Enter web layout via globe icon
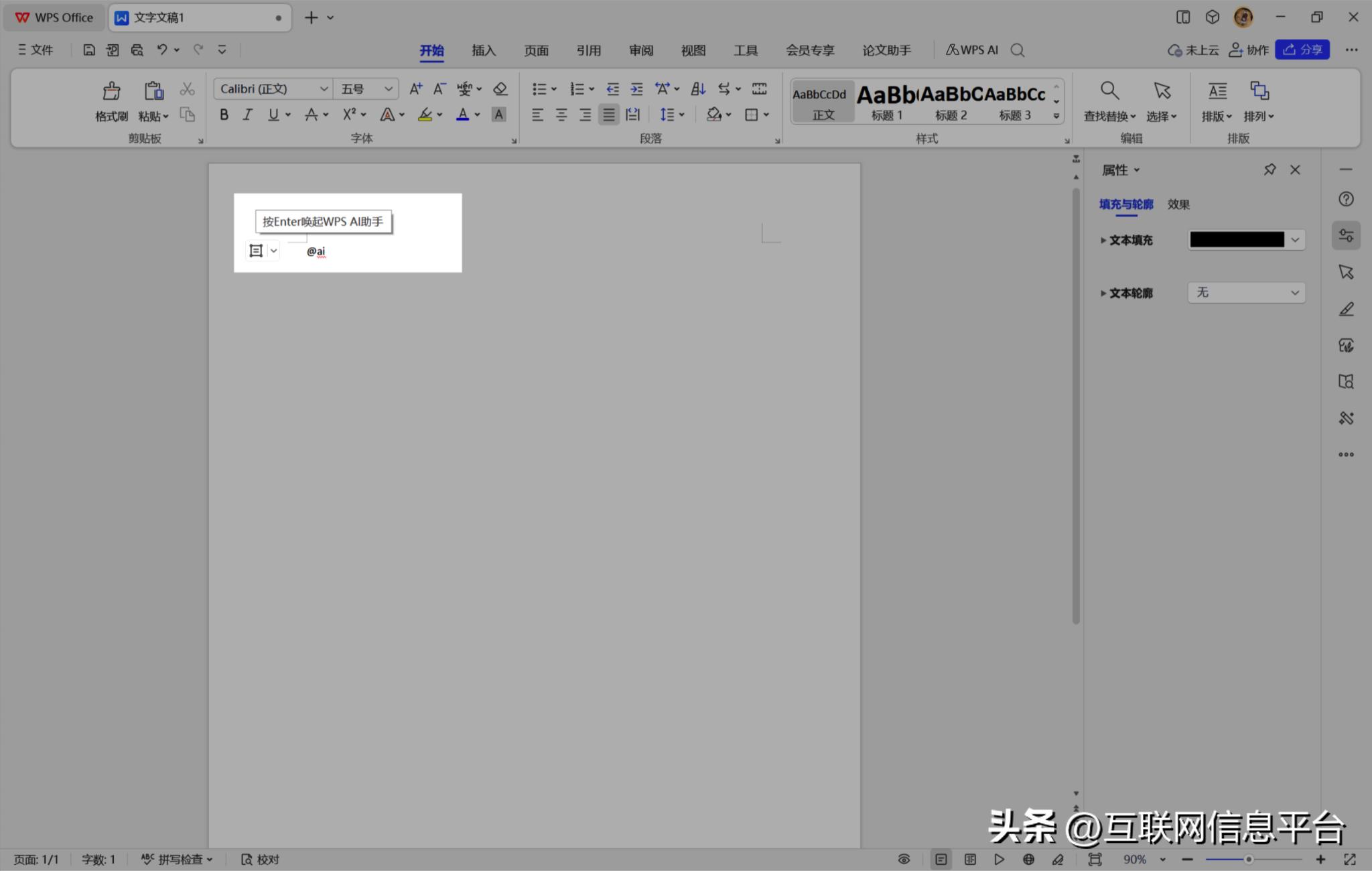The width and height of the screenshot is (1372, 871). pos(1028,859)
